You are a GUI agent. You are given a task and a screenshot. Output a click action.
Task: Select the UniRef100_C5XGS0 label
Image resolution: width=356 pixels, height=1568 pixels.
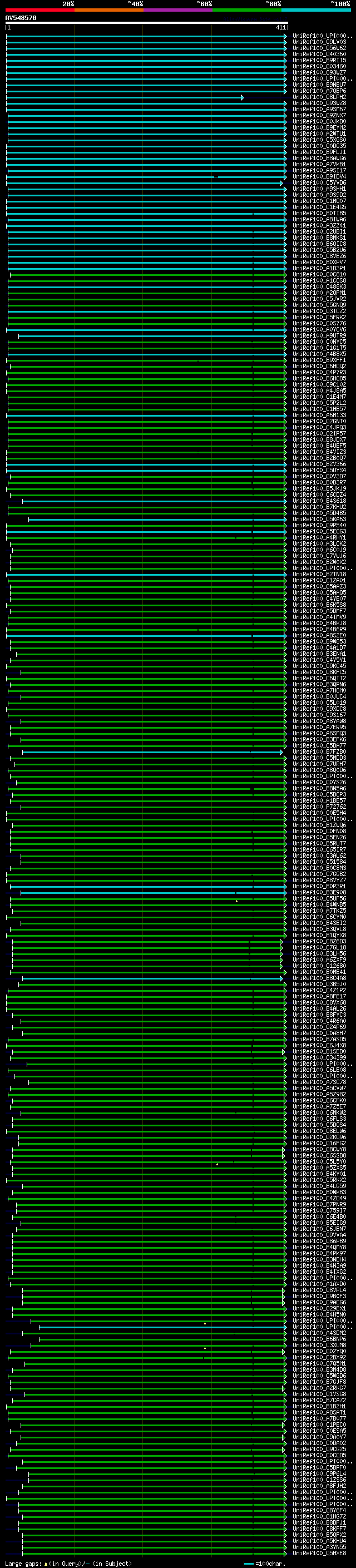pos(319,140)
